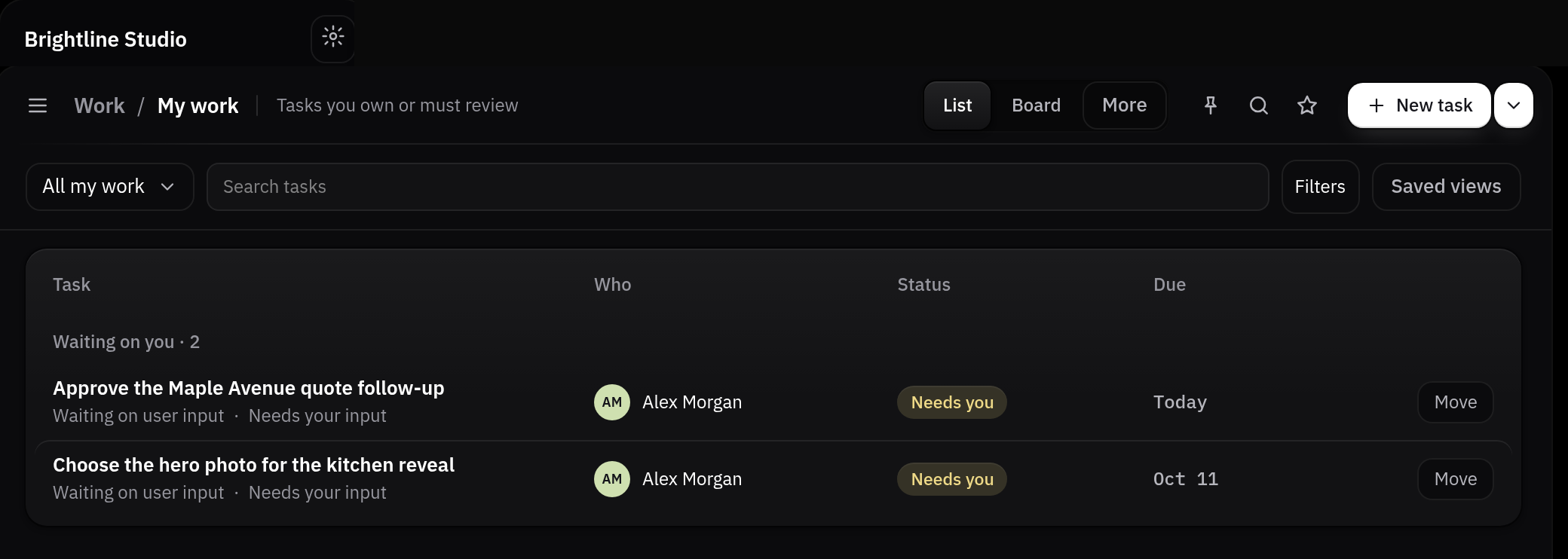The image size is (1568, 559).
Task: Open the Filters button
Action: click(1320, 187)
